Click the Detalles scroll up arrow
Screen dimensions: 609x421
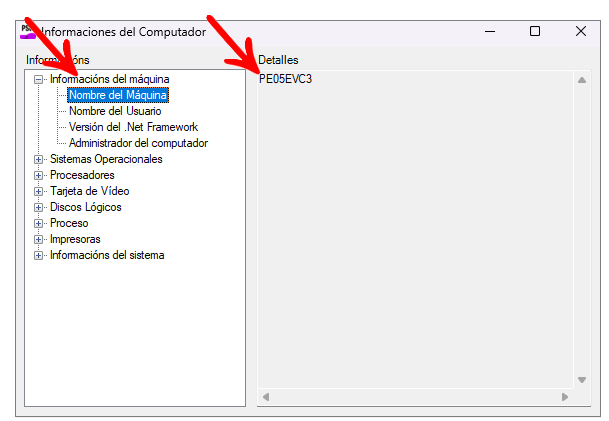point(582,80)
